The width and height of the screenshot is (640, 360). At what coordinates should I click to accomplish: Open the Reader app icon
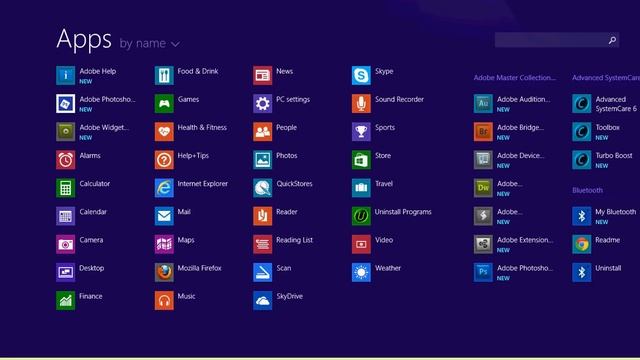[x=262, y=216]
